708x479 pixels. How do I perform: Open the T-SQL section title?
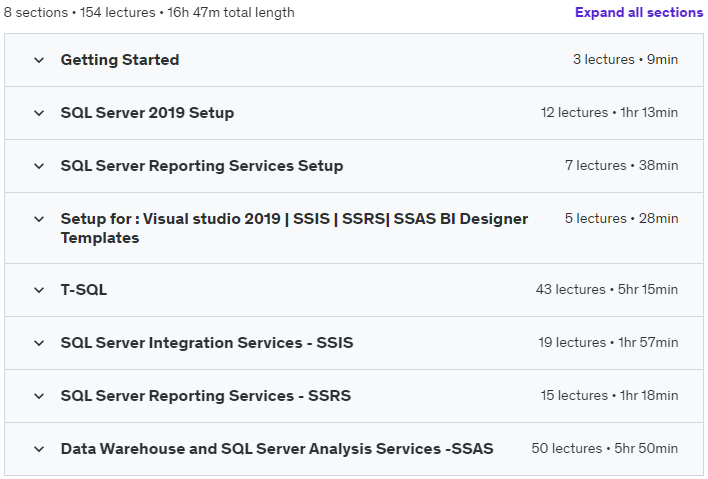[84, 290]
